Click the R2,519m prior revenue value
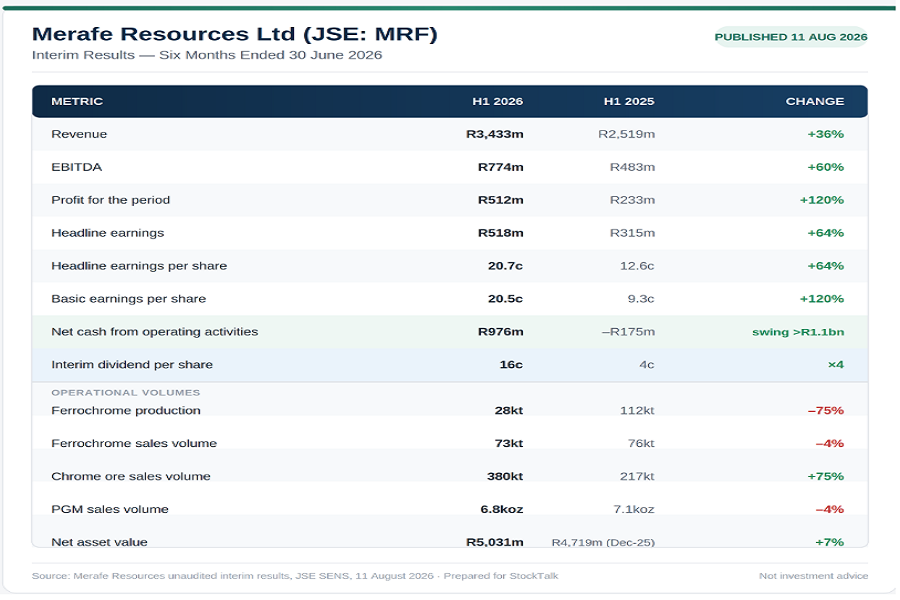Viewport: 900px width, 600px height. 626,134
